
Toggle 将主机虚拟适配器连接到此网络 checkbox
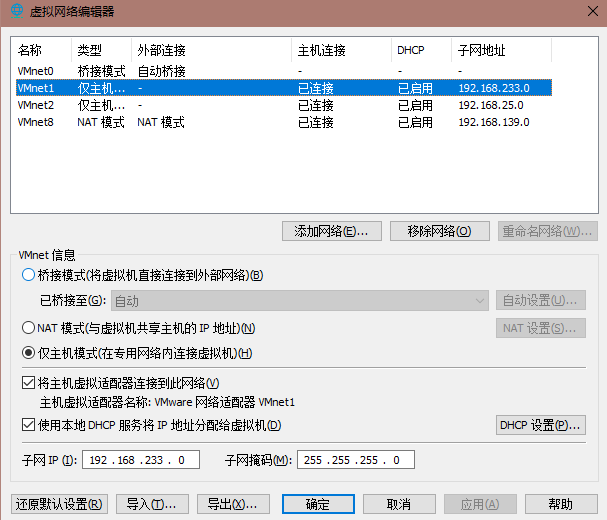tap(28, 383)
